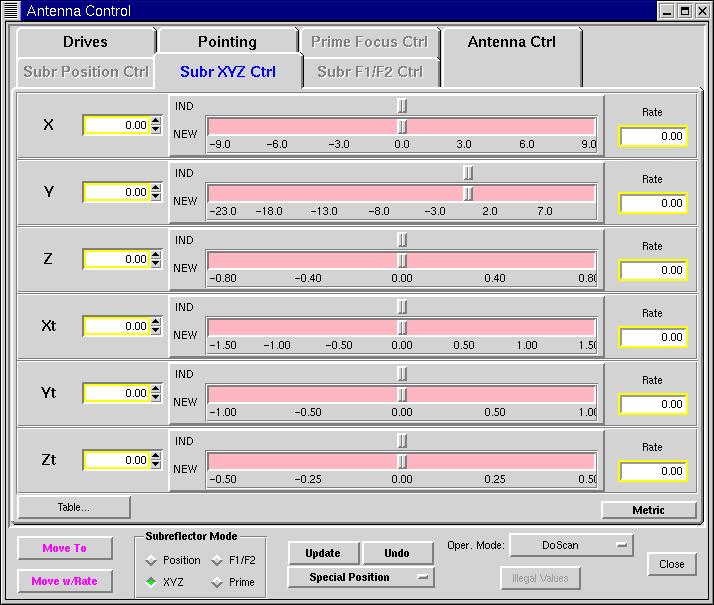The image size is (714, 605).
Task: Click the Y IND indicator slider handle
Action: pos(468,173)
